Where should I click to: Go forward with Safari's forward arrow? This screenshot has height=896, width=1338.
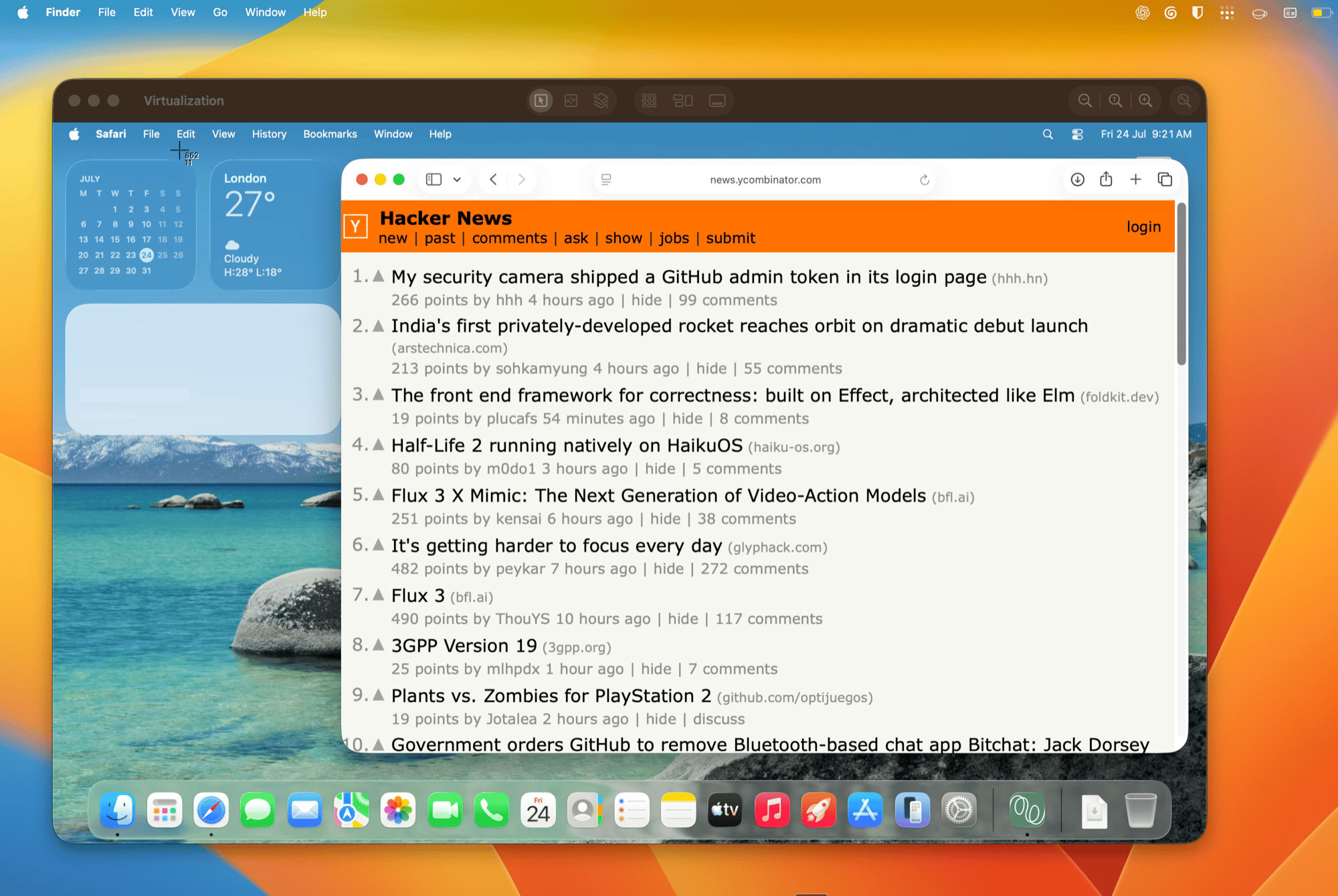click(522, 179)
